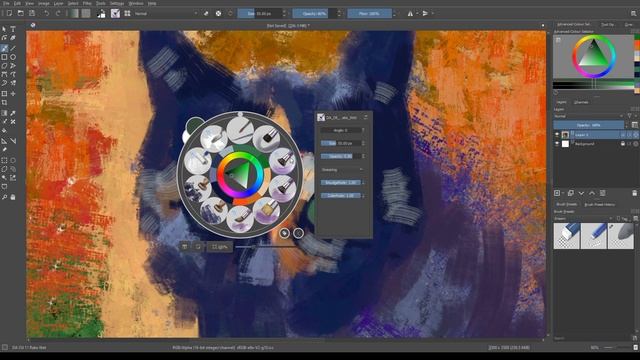The image size is (640, 360).
Task: Open Smoothing dropdown in popup brush settings
Action: [x=342, y=169]
